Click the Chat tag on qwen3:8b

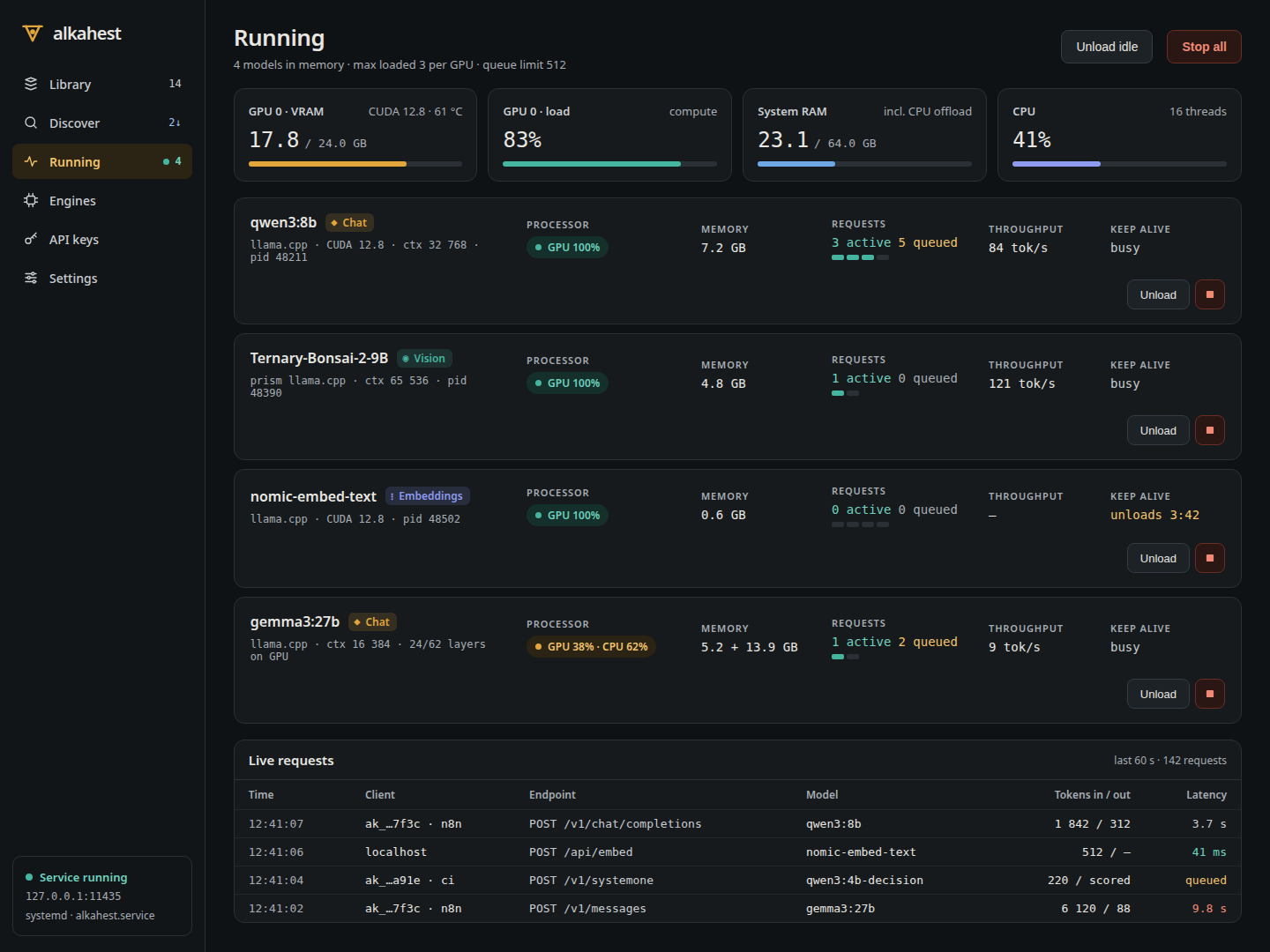coord(349,223)
